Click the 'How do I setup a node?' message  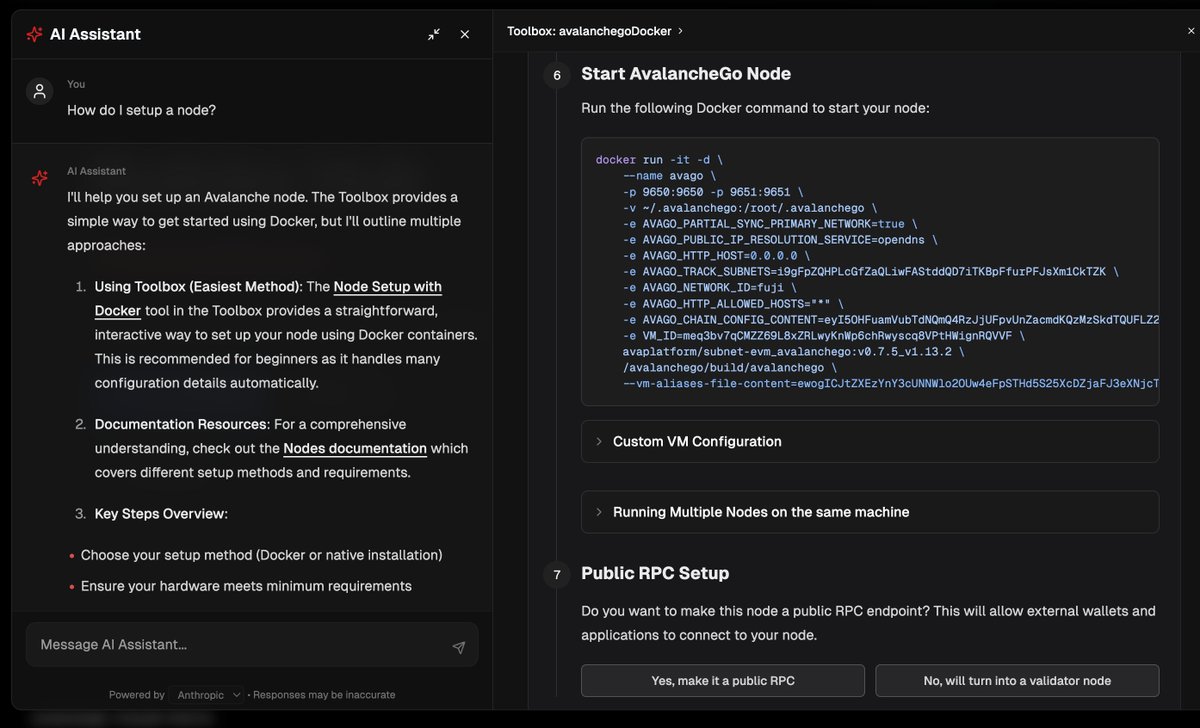click(x=141, y=110)
